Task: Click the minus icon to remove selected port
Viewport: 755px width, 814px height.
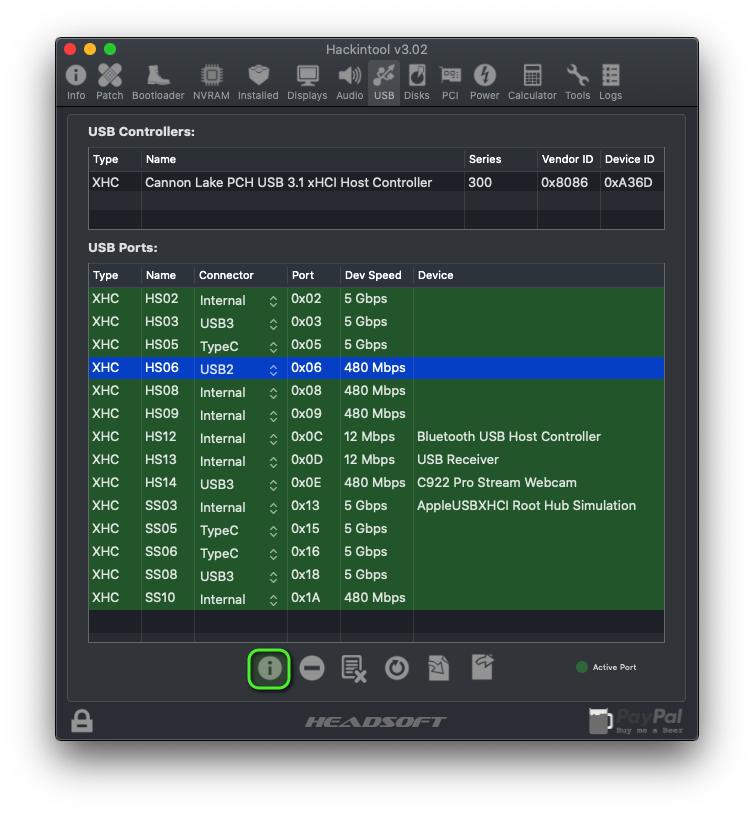Action: click(x=312, y=668)
